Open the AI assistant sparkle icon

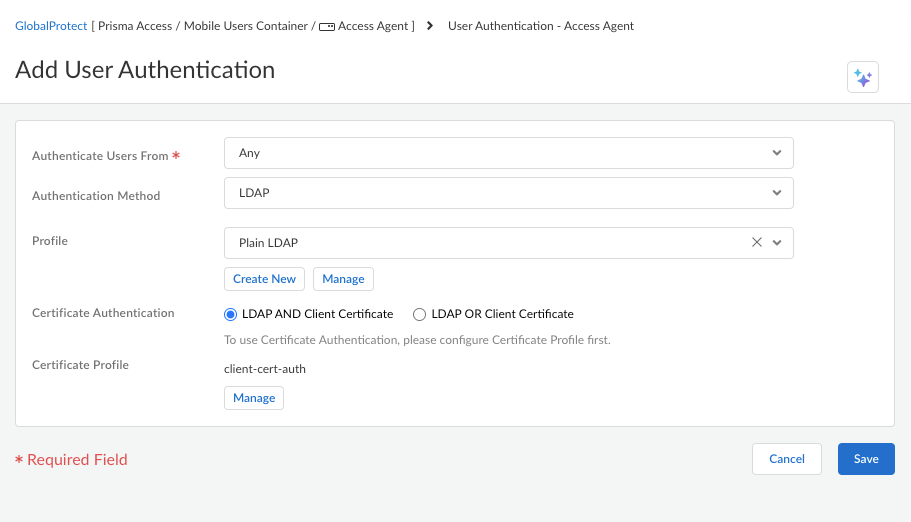tap(862, 78)
